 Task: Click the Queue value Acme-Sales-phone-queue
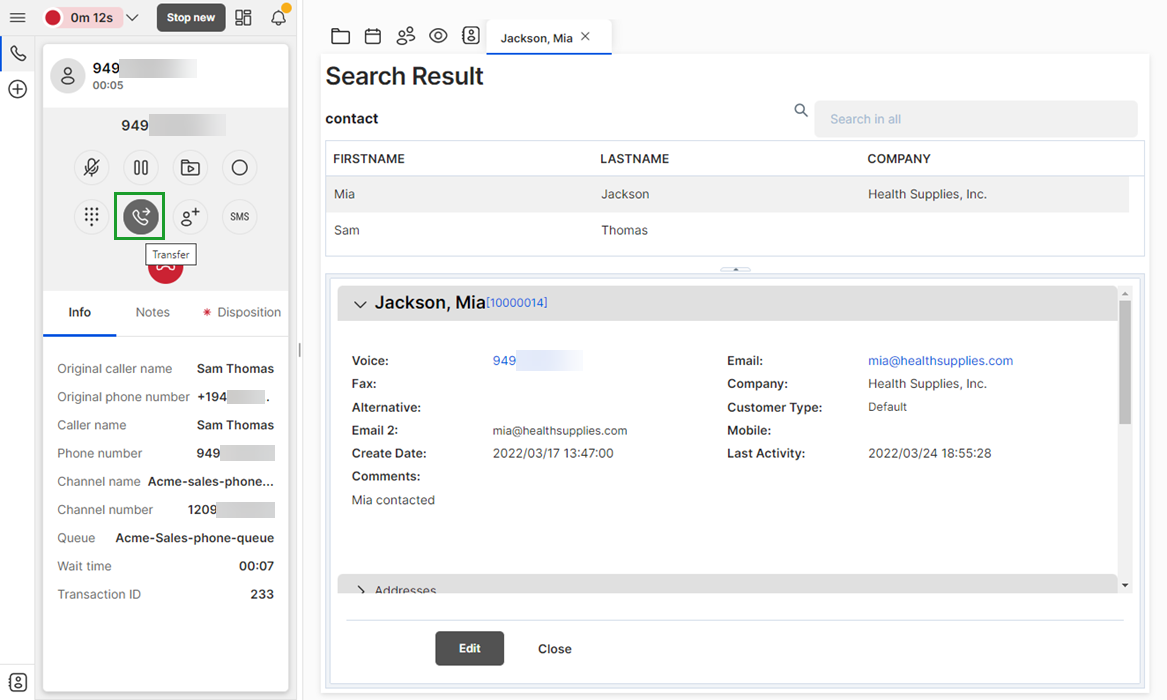tap(194, 538)
